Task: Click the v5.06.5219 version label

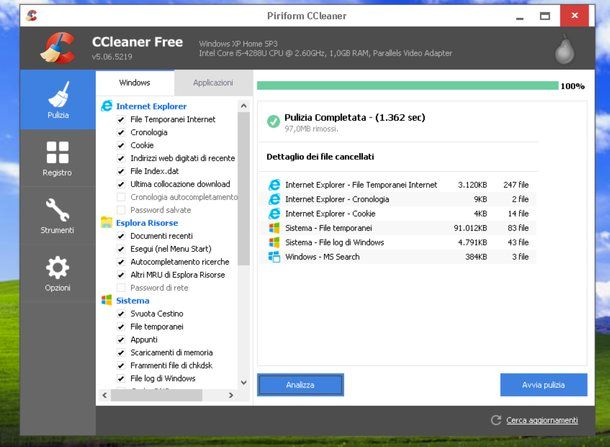Action: [112, 57]
